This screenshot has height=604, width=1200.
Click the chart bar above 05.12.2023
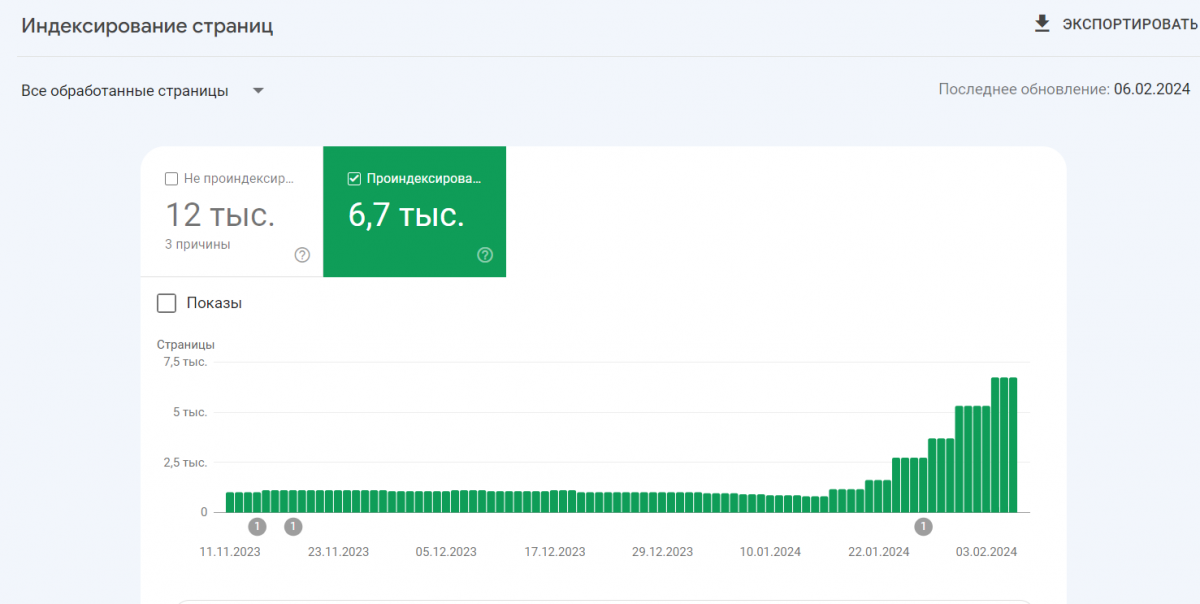446,501
